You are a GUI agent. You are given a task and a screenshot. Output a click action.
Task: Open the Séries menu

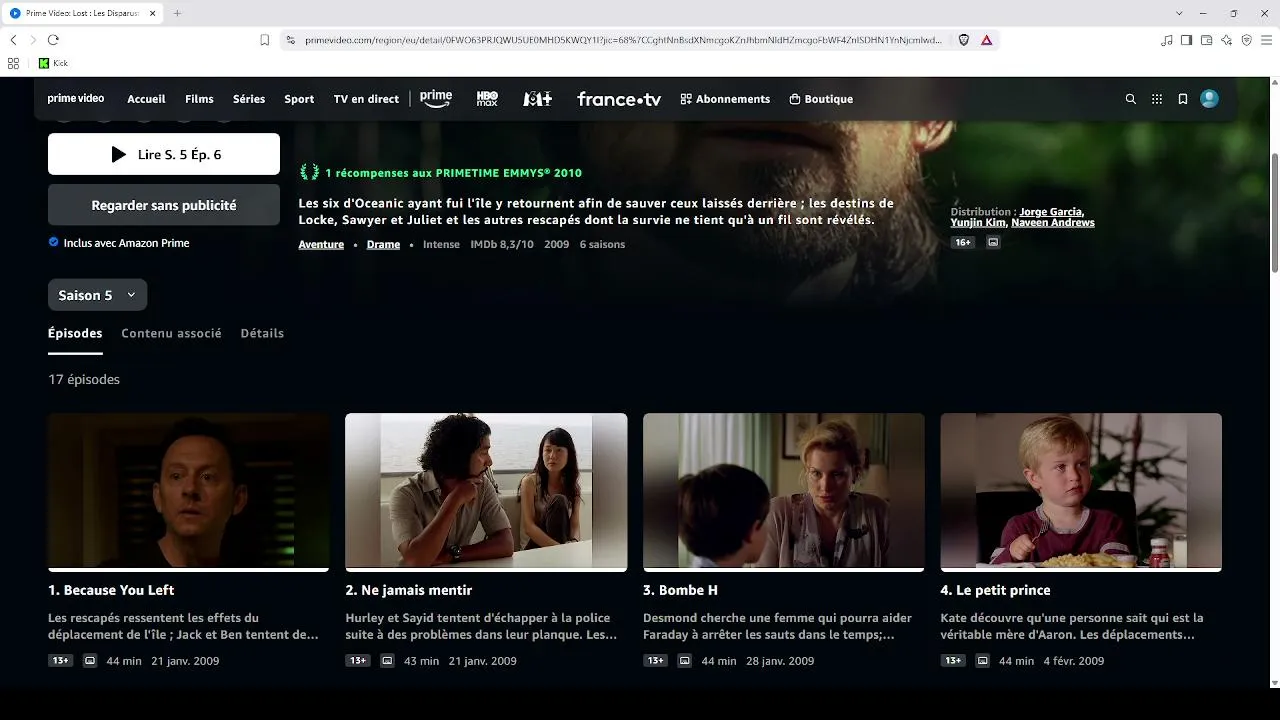[249, 99]
